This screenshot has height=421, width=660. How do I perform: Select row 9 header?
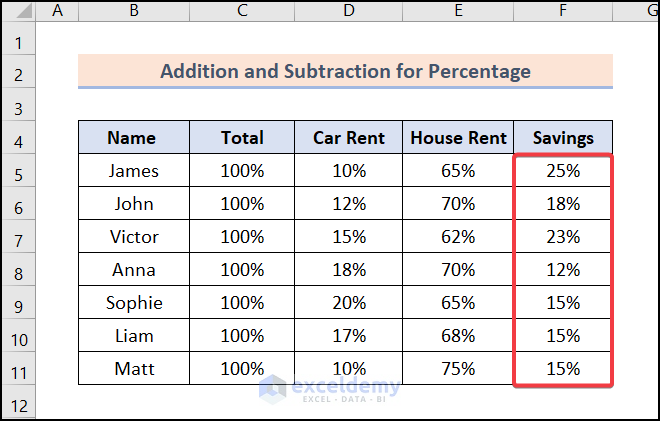[18, 303]
